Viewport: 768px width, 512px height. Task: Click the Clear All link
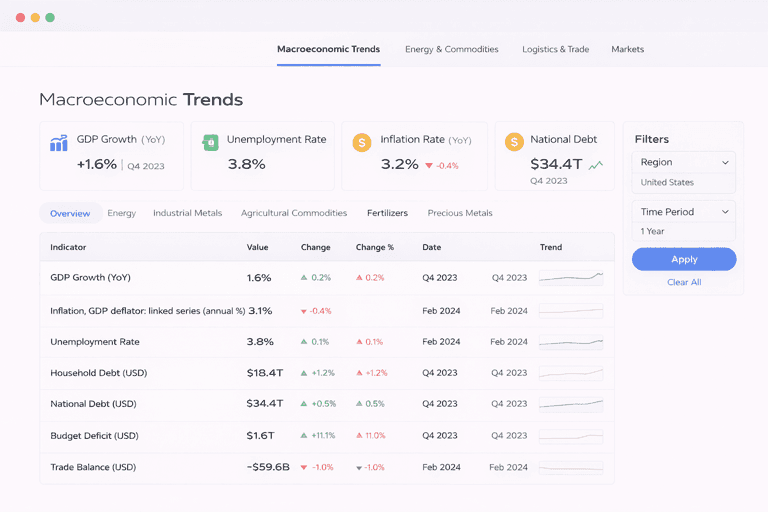pyautogui.click(x=684, y=282)
